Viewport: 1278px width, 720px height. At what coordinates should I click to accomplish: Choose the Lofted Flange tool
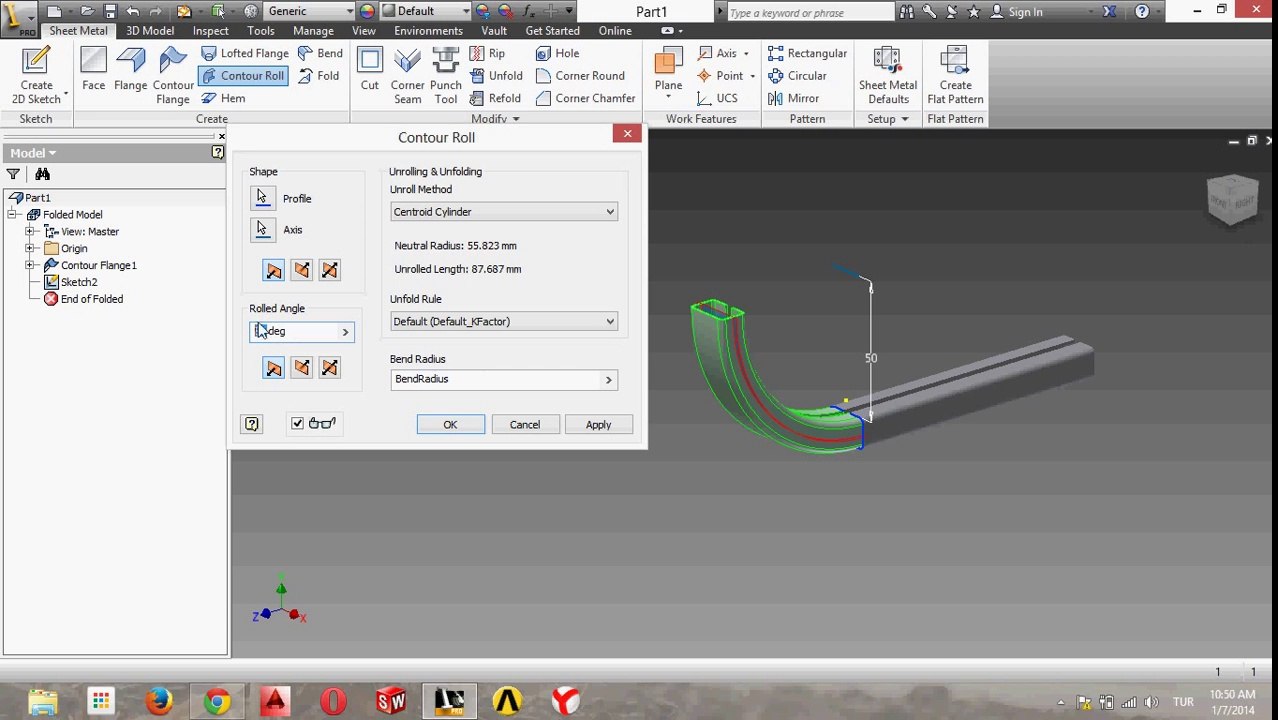(x=245, y=53)
